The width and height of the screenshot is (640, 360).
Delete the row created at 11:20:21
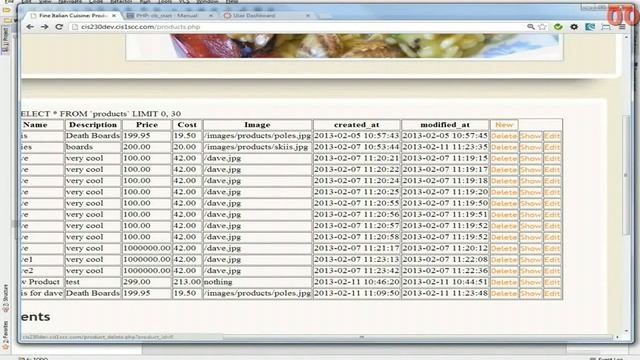coord(504,158)
